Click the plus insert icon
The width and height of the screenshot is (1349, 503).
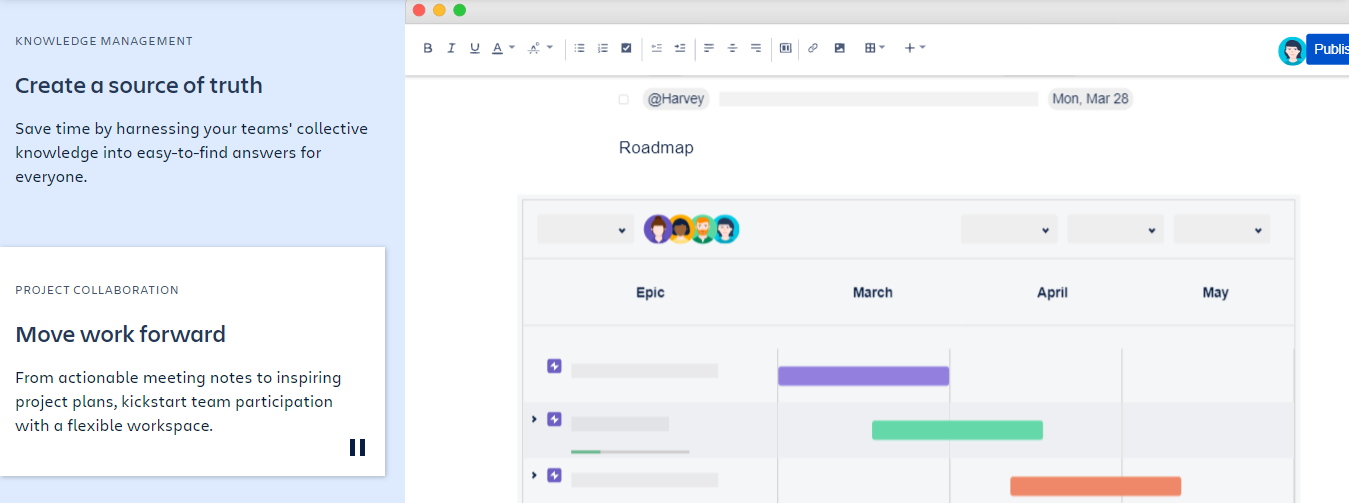click(910, 48)
